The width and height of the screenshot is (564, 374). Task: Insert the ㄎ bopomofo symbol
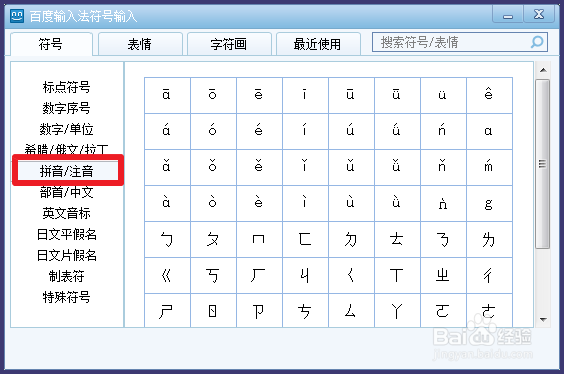coord(213,275)
